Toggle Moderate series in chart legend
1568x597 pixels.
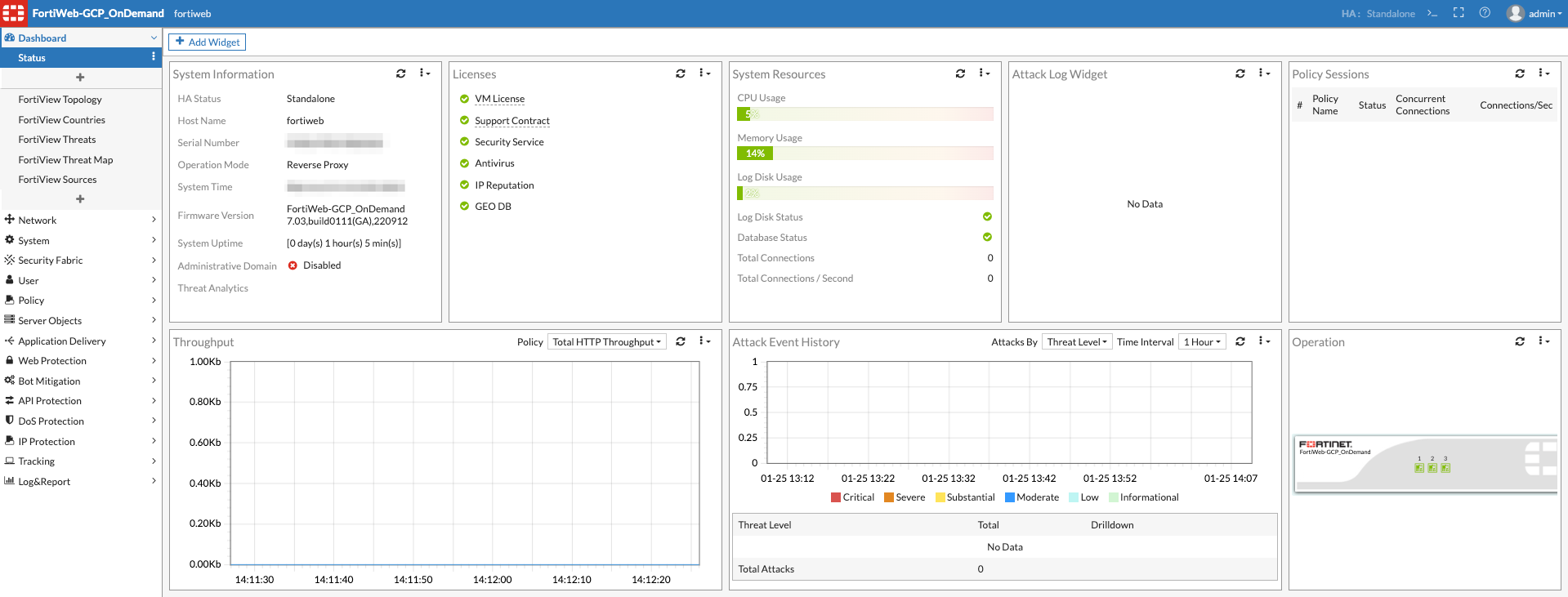pos(1032,497)
